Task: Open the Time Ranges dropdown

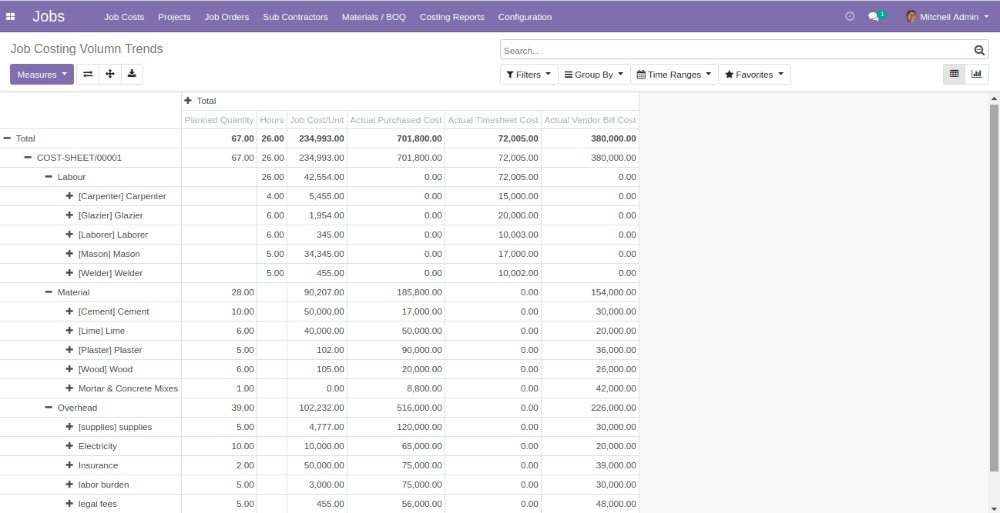Action: coord(674,75)
